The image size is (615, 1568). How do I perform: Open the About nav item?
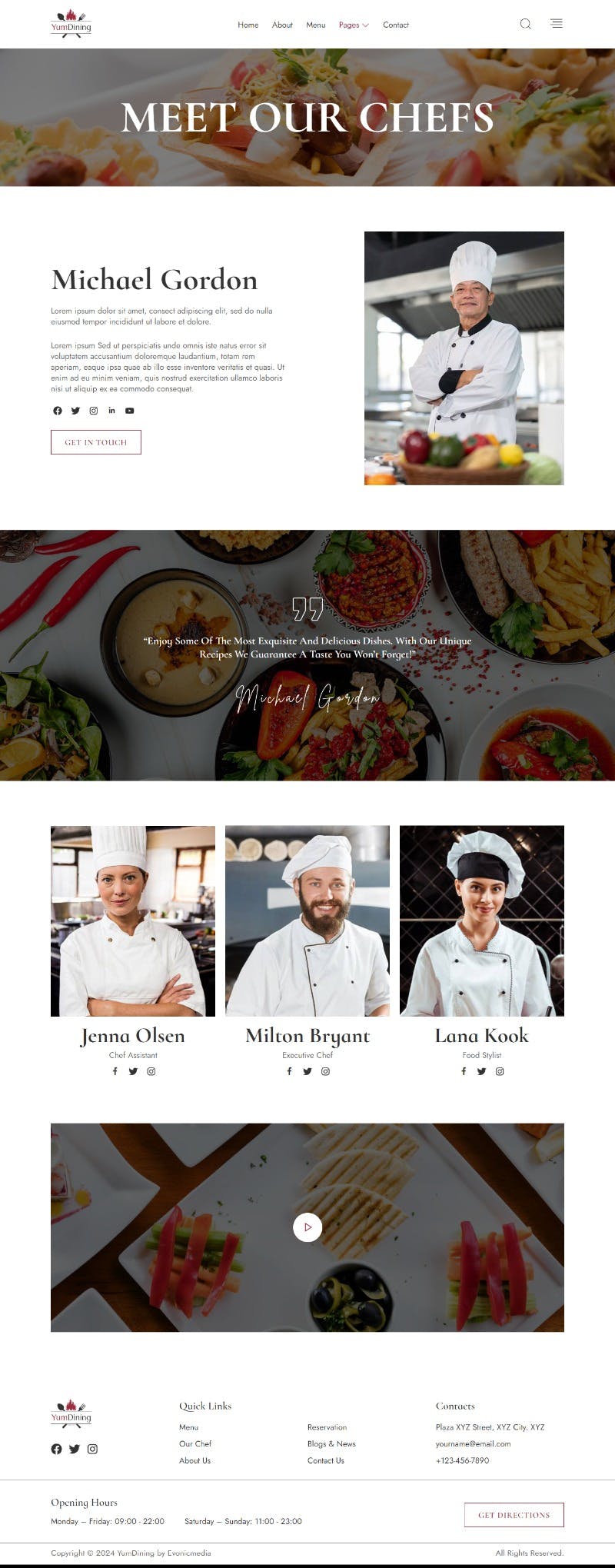pyautogui.click(x=282, y=25)
